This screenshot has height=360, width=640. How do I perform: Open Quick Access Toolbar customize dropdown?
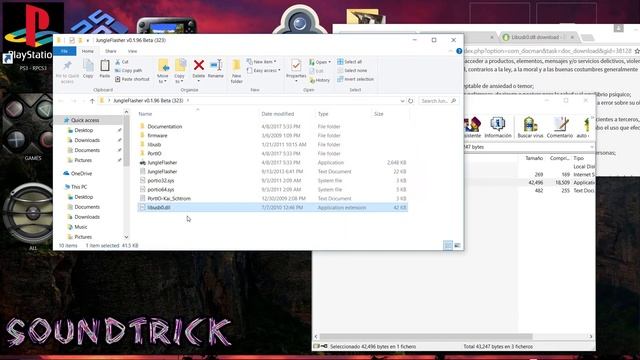[87, 40]
